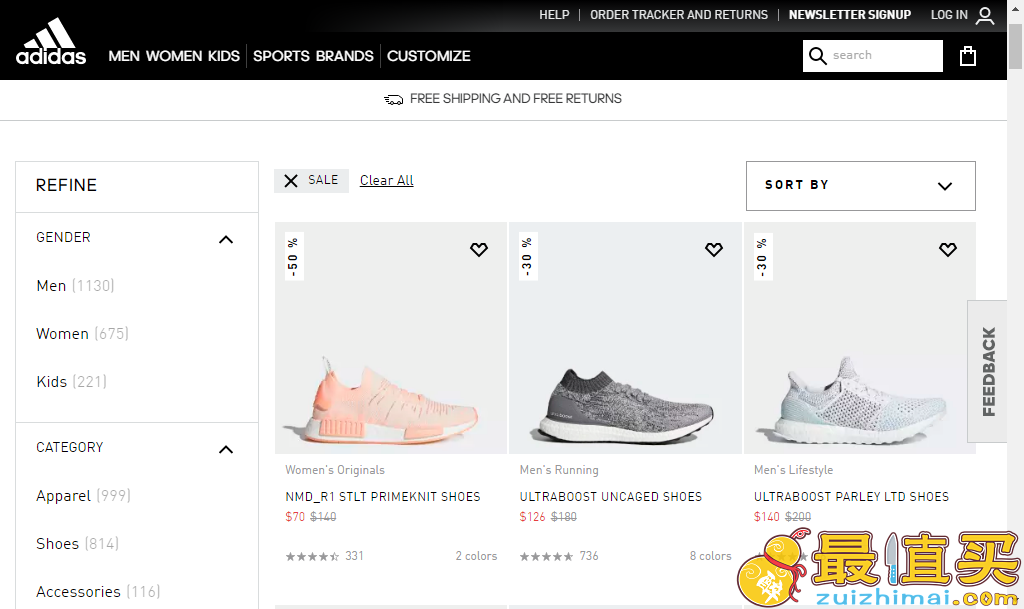This screenshot has width=1024, height=609.
Task: Click the free shipping and returns banner text
Action: (x=516, y=99)
